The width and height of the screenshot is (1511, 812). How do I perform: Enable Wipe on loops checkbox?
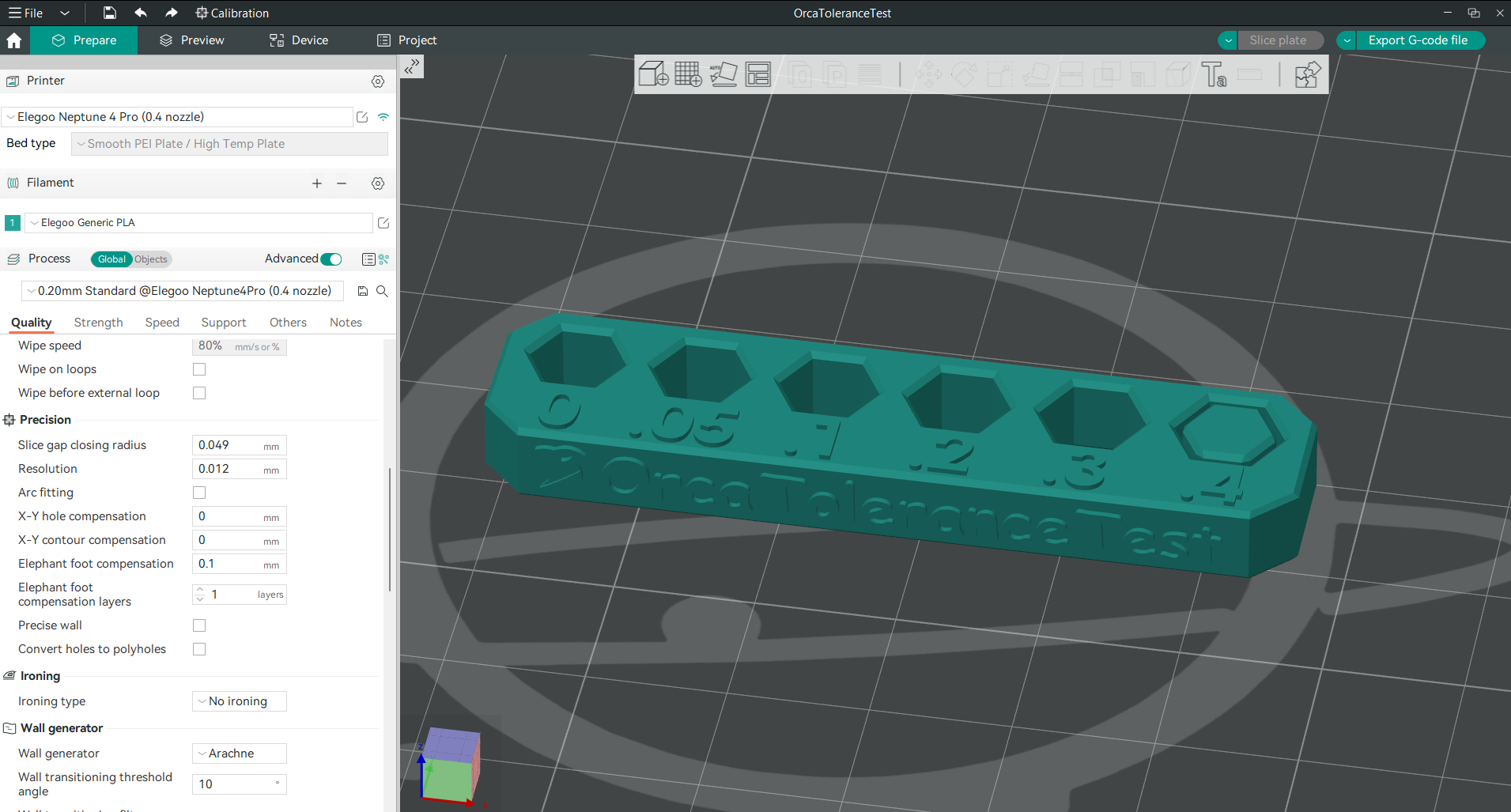(199, 369)
